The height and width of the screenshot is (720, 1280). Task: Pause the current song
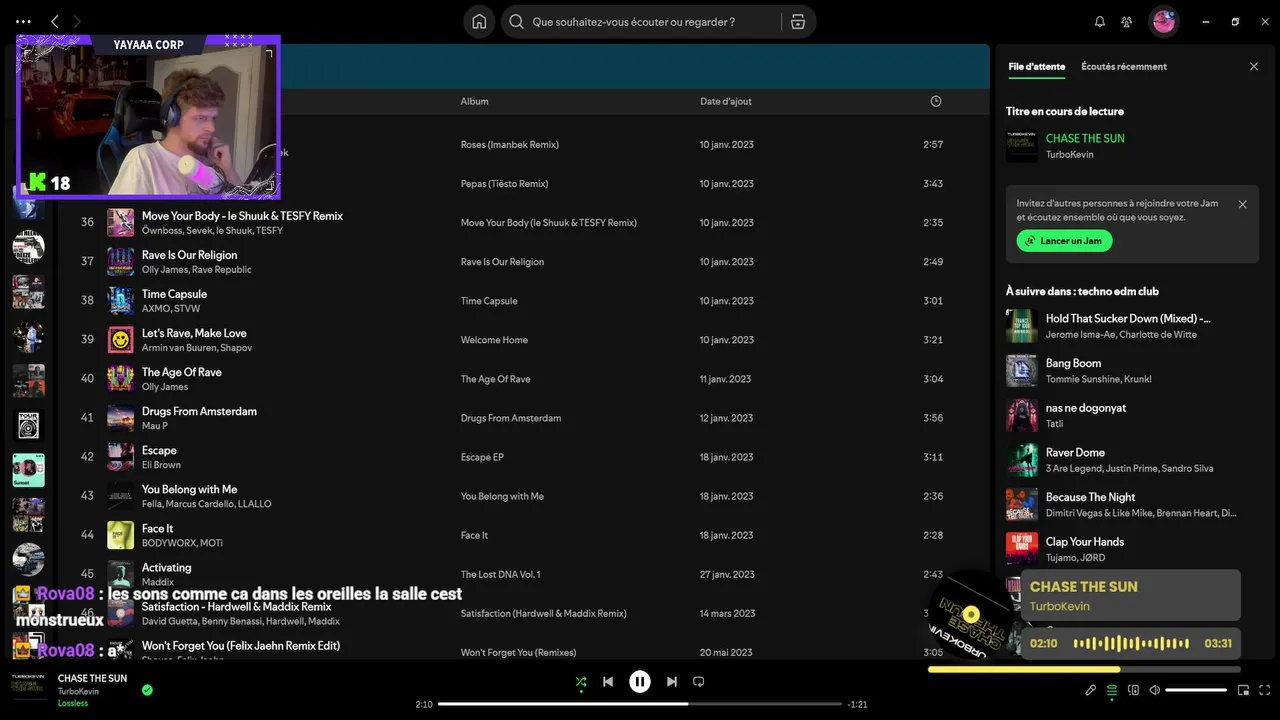640,682
